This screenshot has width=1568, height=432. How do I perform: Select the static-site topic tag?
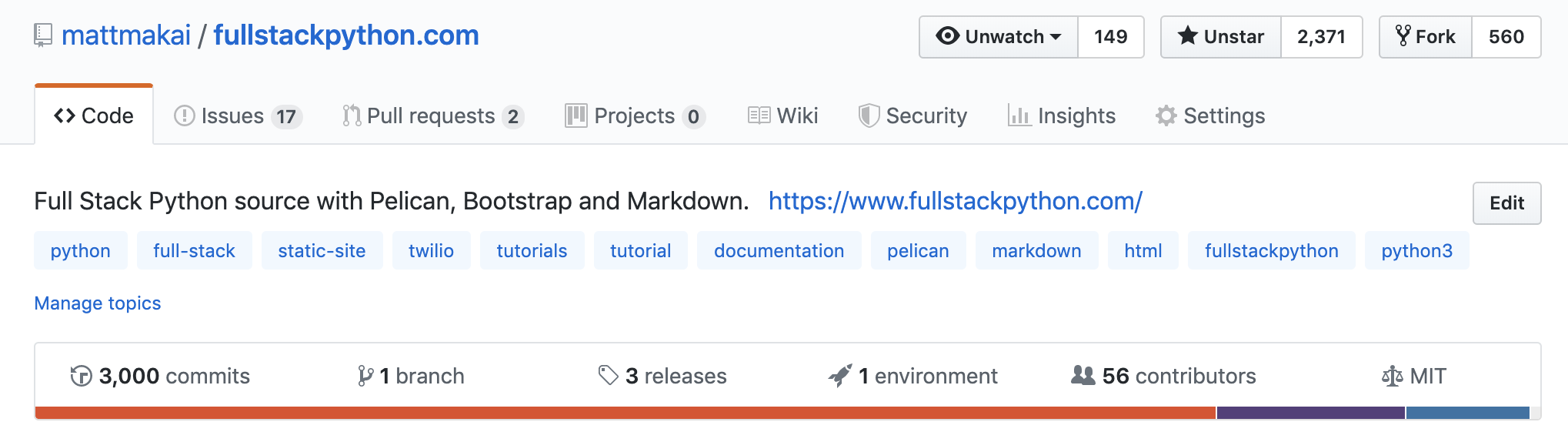322,250
